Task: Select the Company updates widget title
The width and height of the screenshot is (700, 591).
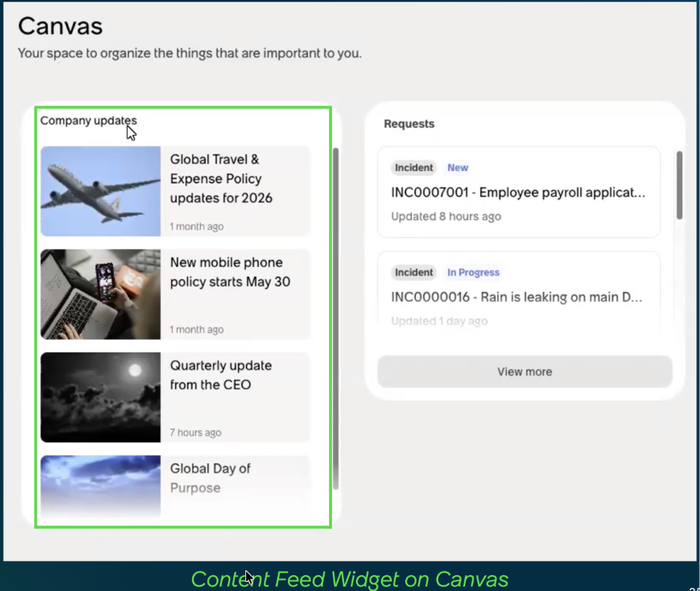Action: point(88,121)
